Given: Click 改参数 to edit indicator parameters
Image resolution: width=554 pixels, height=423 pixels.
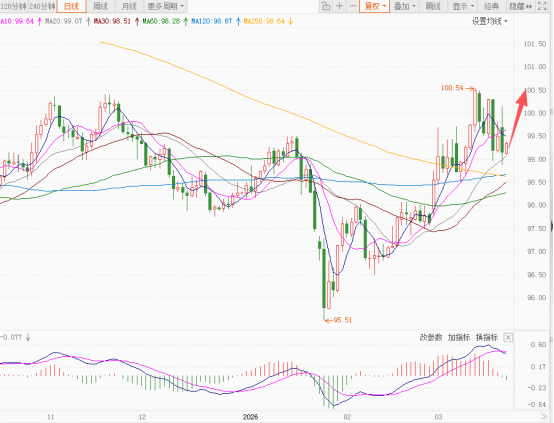Looking at the screenshot, I should tap(431, 337).
